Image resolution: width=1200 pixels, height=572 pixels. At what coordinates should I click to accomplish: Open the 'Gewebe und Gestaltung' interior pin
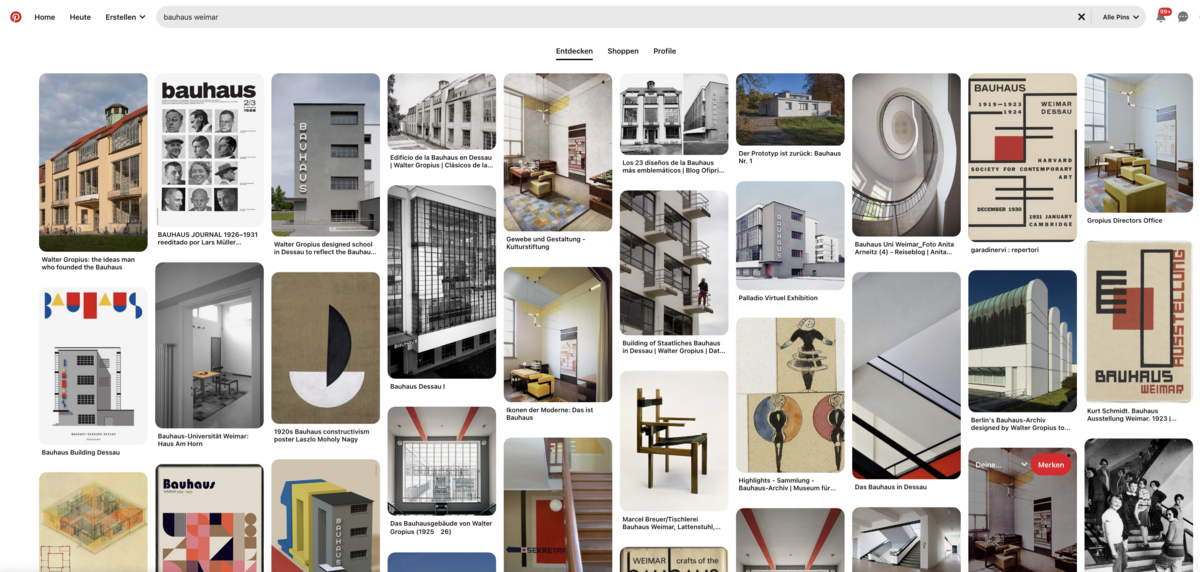(558, 152)
